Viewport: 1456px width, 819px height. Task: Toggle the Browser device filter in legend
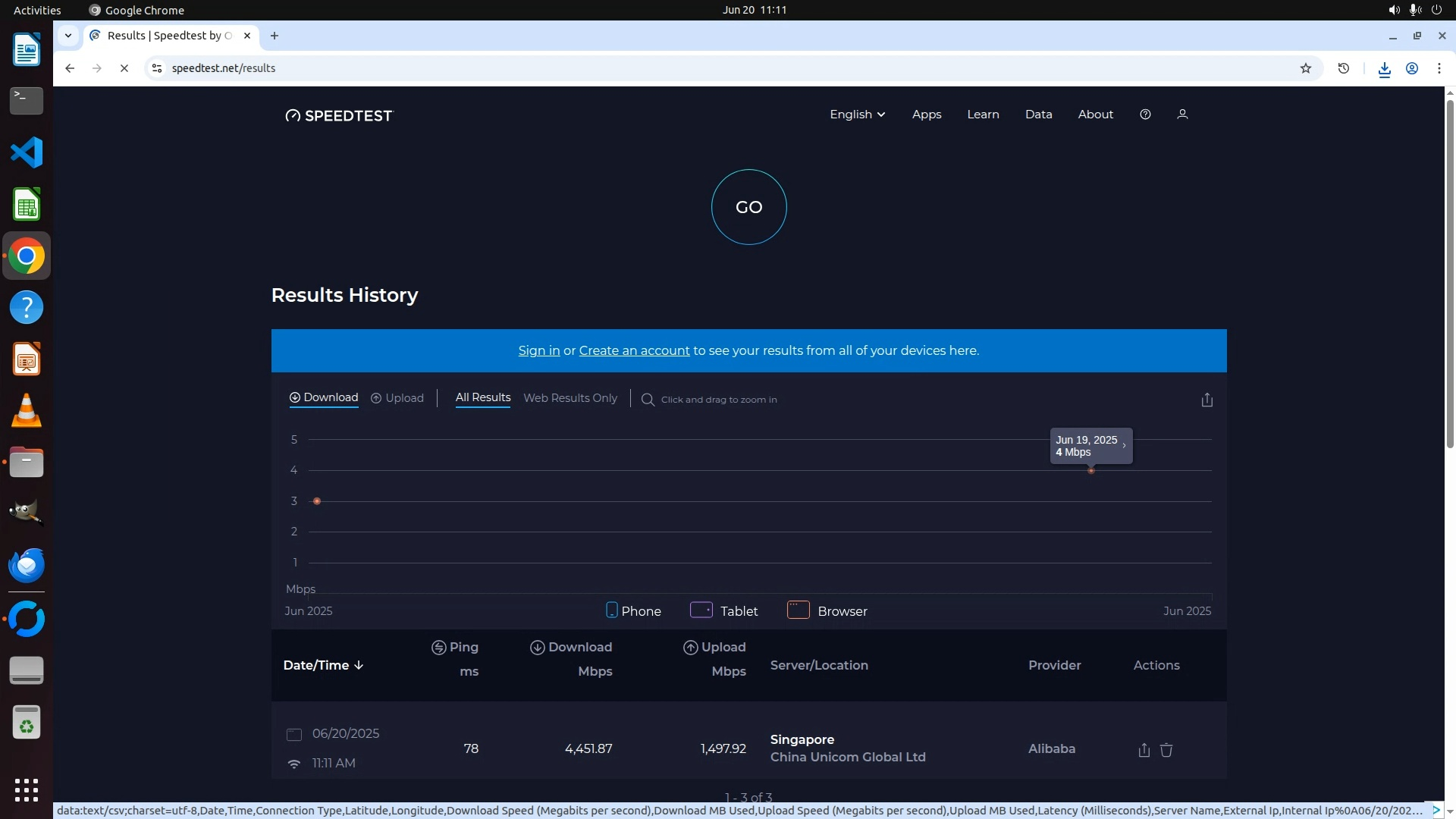(x=827, y=611)
